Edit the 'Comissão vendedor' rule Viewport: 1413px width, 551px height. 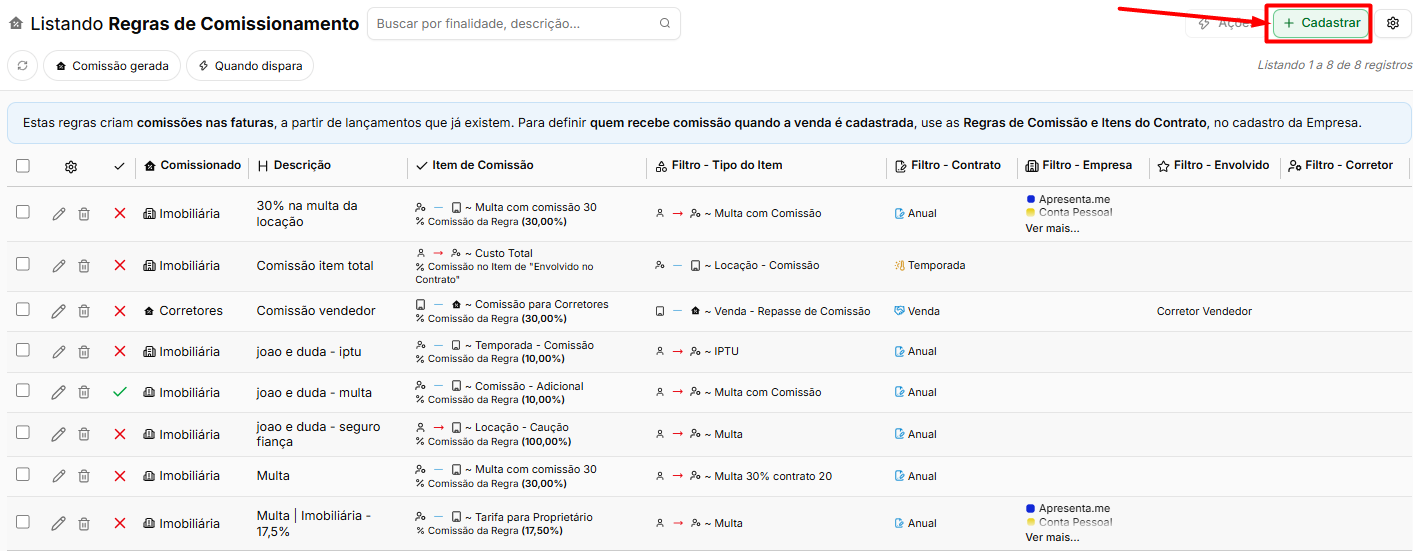tap(59, 311)
